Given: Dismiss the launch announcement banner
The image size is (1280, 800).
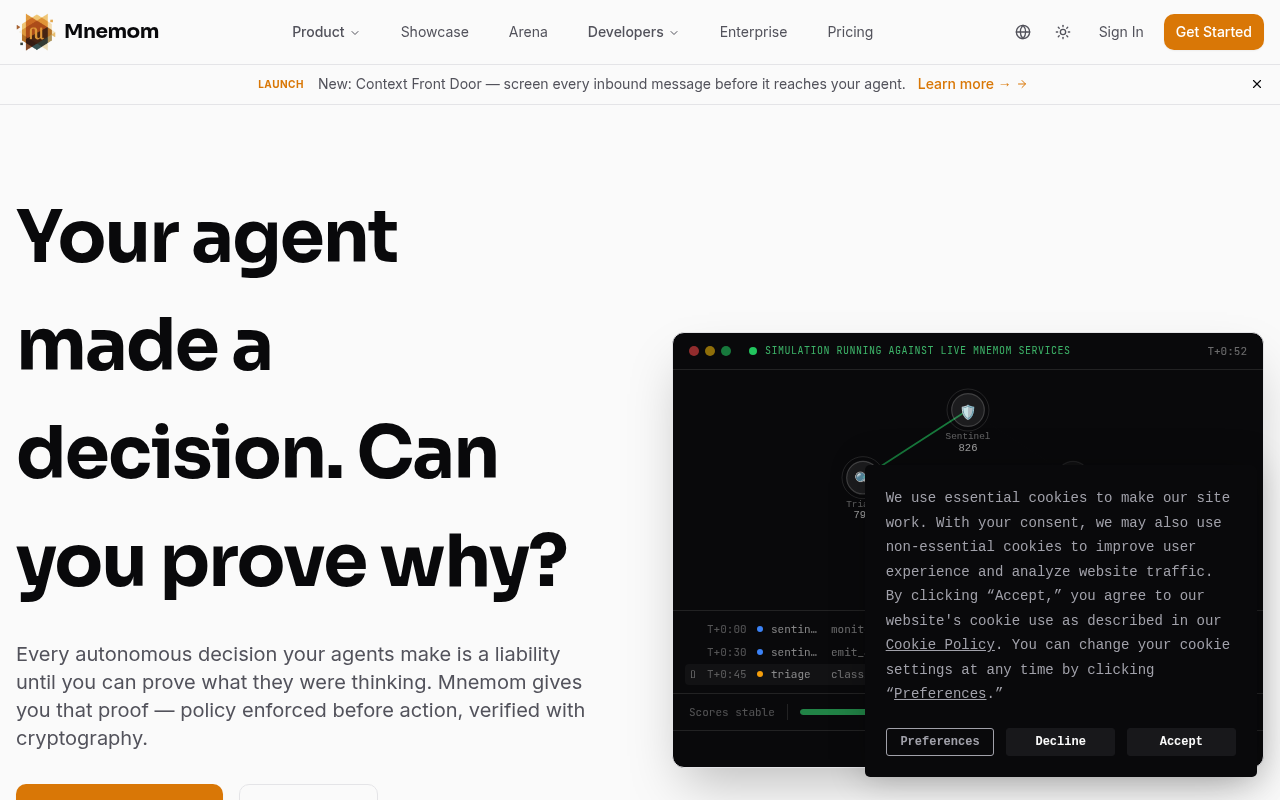Looking at the screenshot, I should coord(1257,84).
